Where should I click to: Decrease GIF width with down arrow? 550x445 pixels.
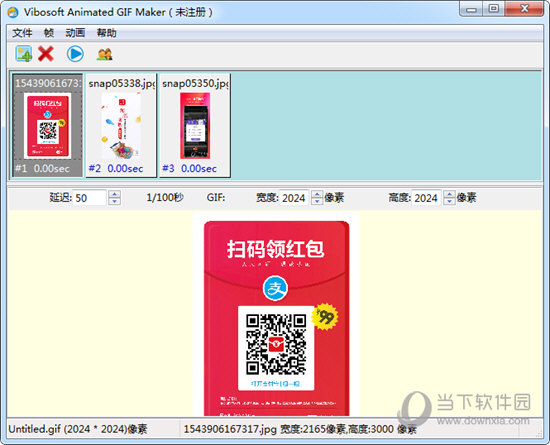coord(317,202)
